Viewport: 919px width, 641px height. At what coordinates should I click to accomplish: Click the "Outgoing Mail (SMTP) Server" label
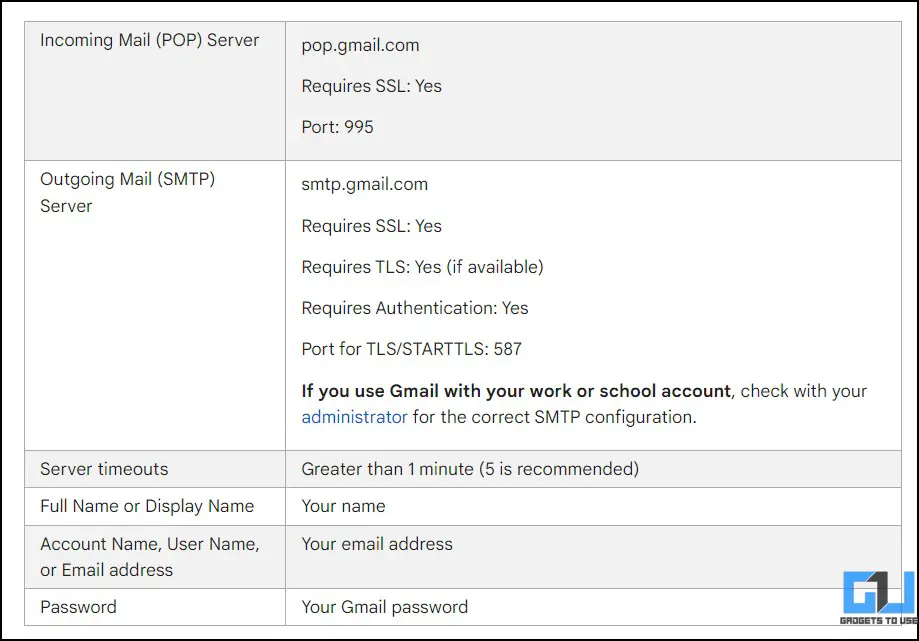pos(128,192)
